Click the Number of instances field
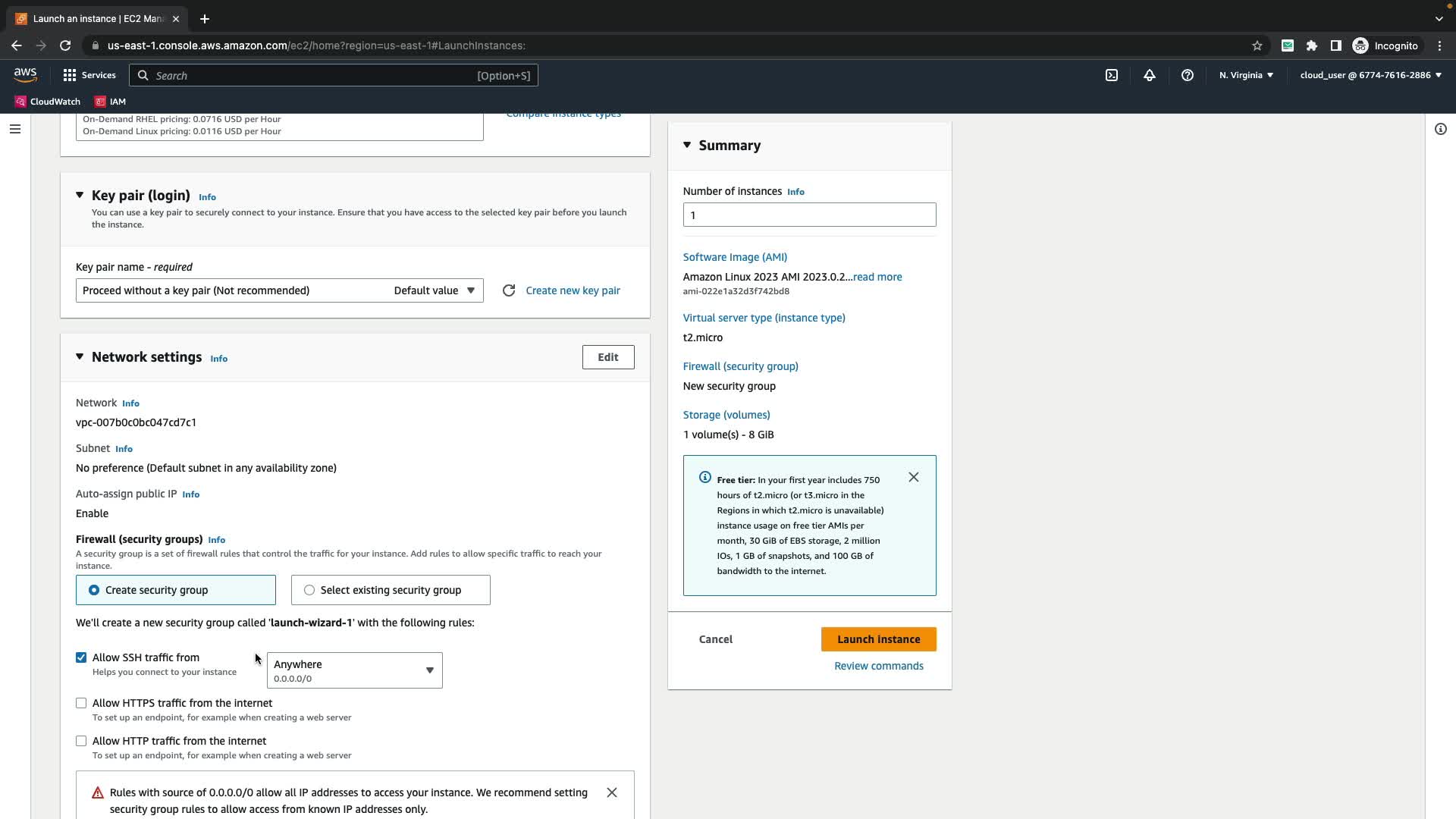 [809, 215]
